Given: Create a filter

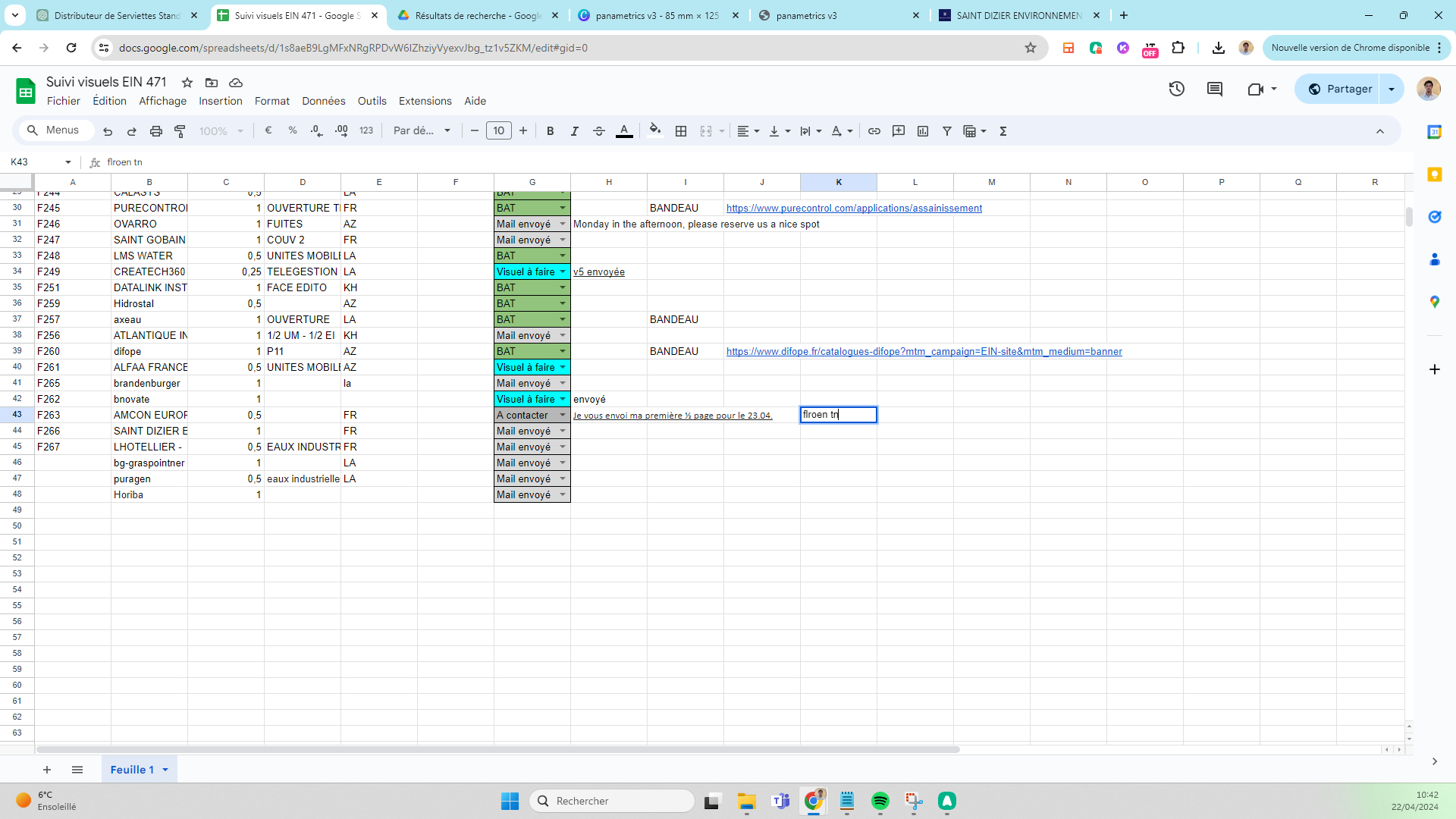Looking at the screenshot, I should coord(947,131).
